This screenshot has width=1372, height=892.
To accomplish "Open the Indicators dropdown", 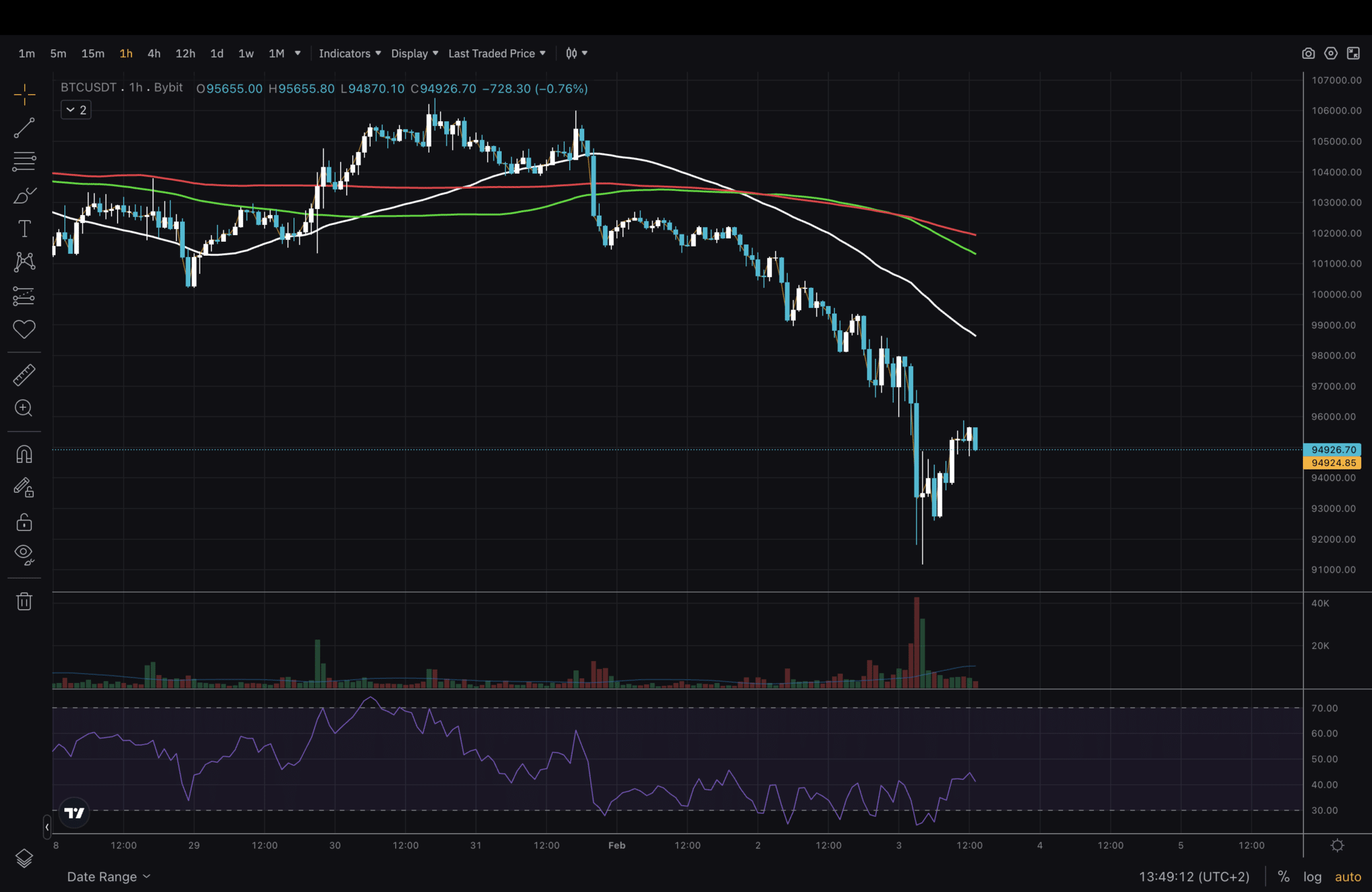I will click(x=350, y=54).
